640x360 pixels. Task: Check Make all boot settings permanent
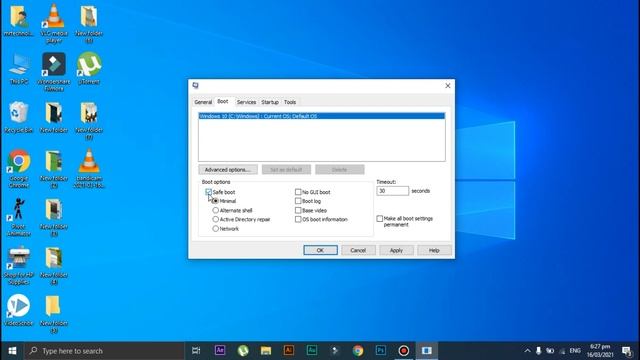coord(380,219)
